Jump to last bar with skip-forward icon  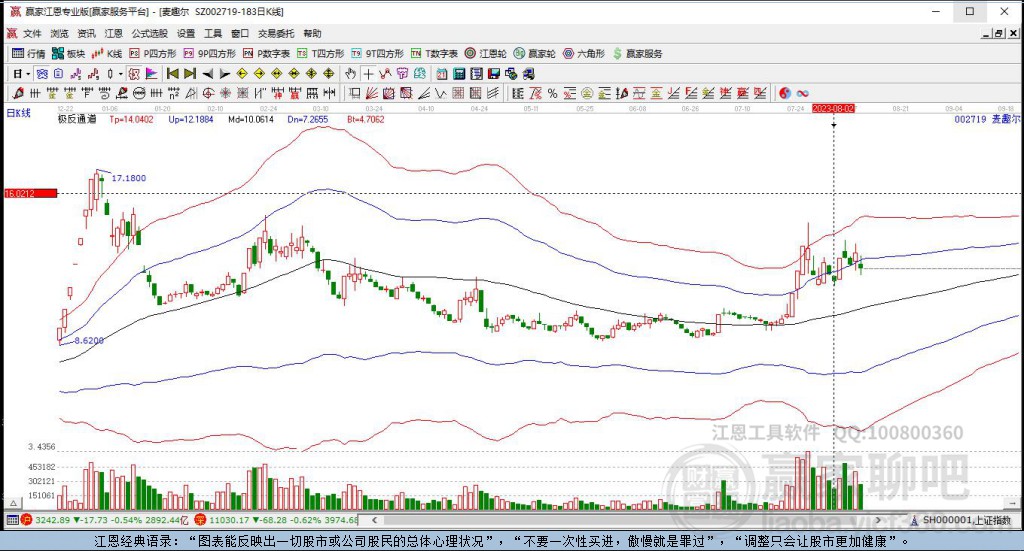(190, 74)
